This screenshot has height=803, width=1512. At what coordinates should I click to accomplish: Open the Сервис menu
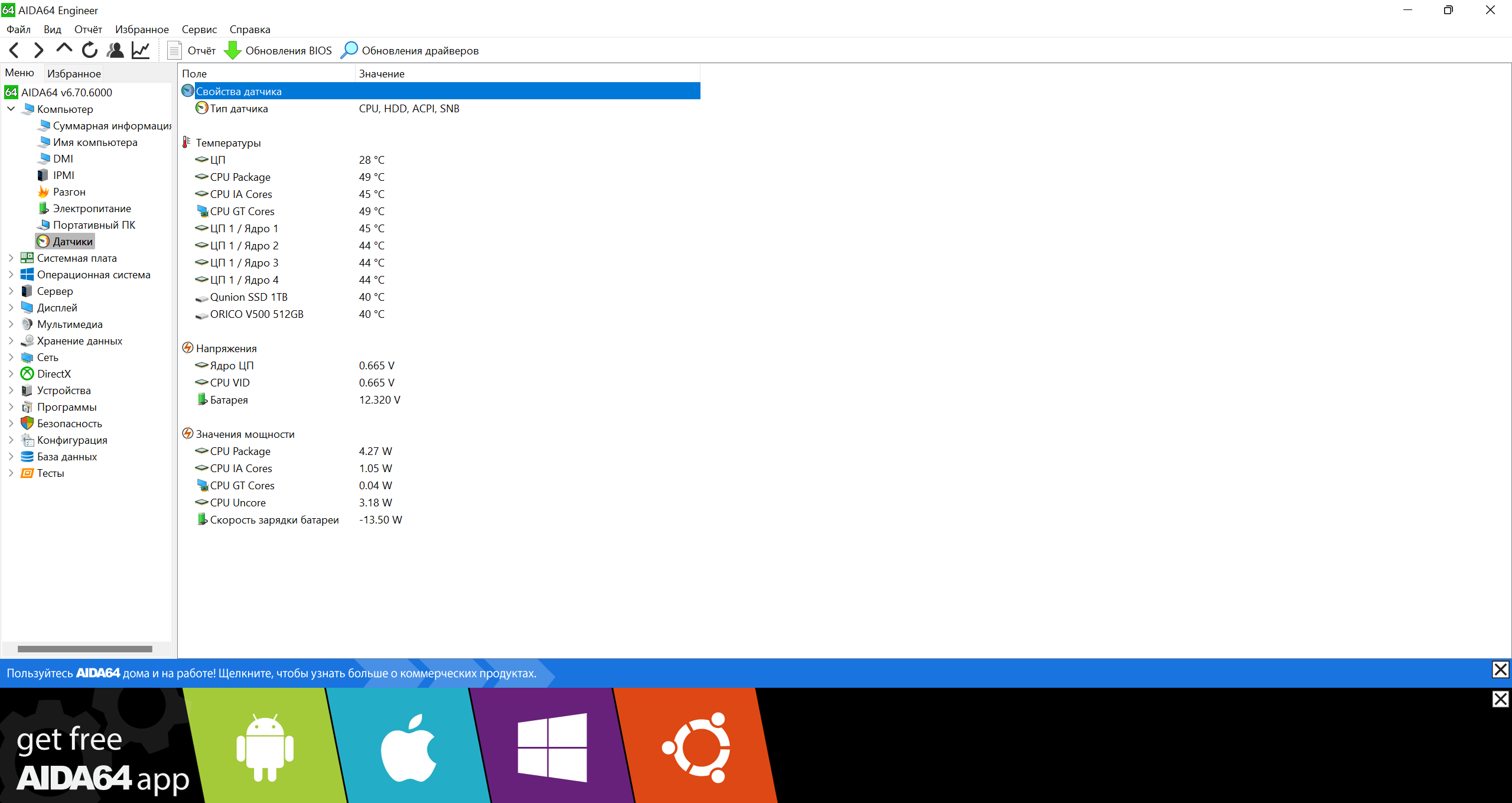(199, 30)
